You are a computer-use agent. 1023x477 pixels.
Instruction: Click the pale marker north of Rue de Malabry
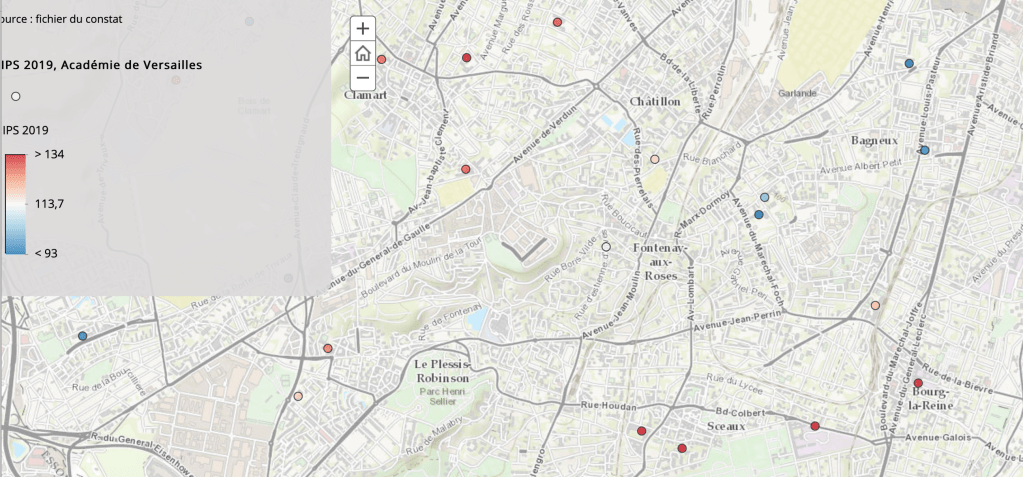click(x=298, y=396)
